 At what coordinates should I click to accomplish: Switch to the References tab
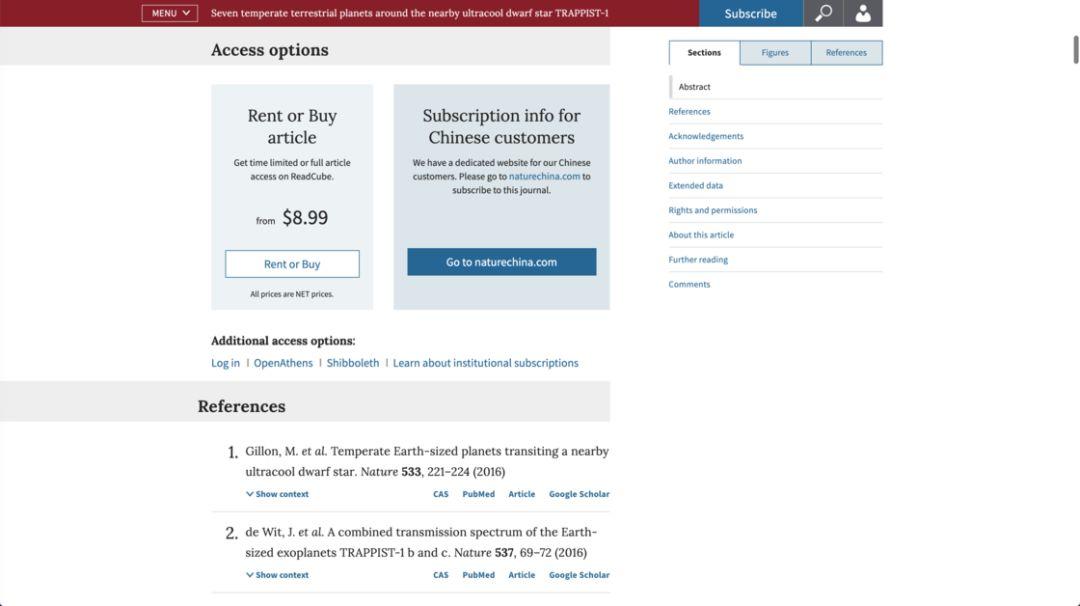[846, 52]
